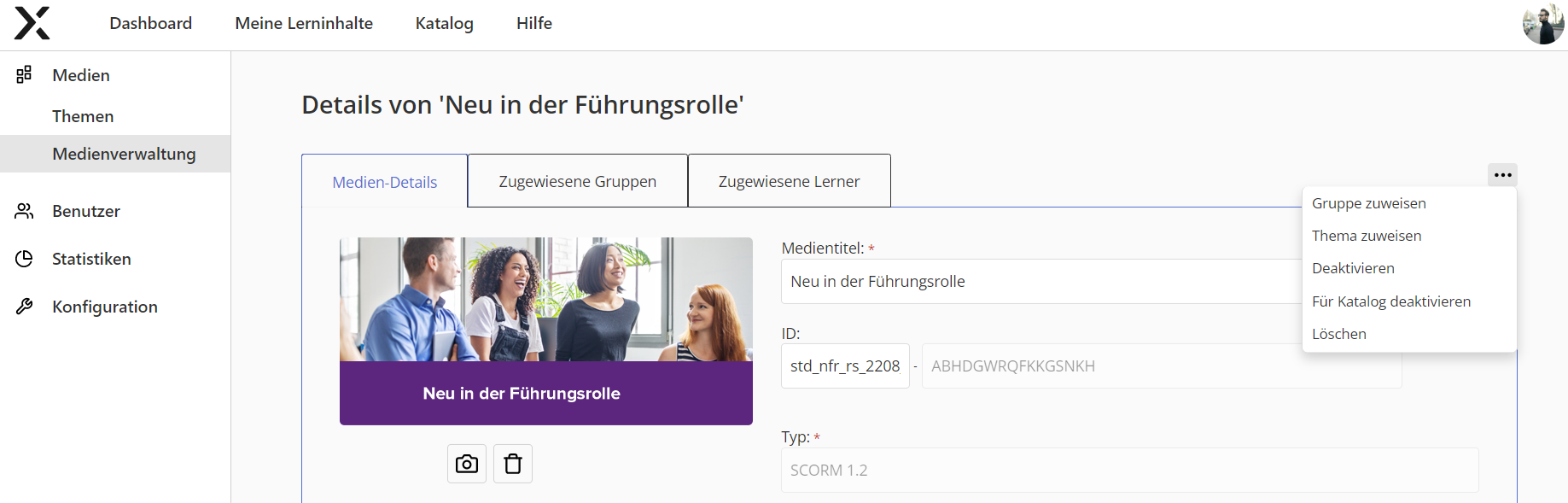
Task: Select 'Gruppe zuweisen' from menu
Action: [1368, 203]
